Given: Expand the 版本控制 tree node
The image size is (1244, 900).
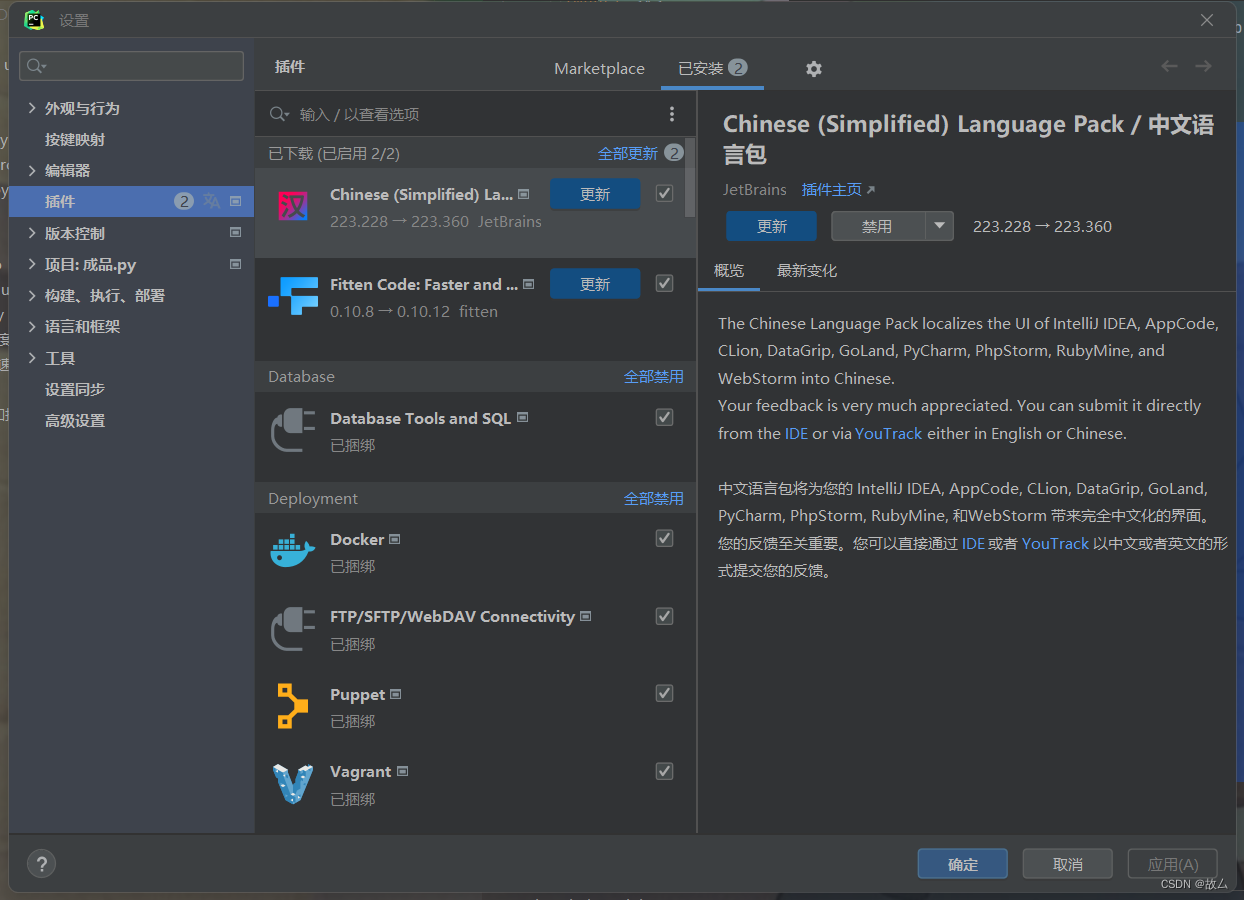Looking at the screenshot, I should point(32,233).
